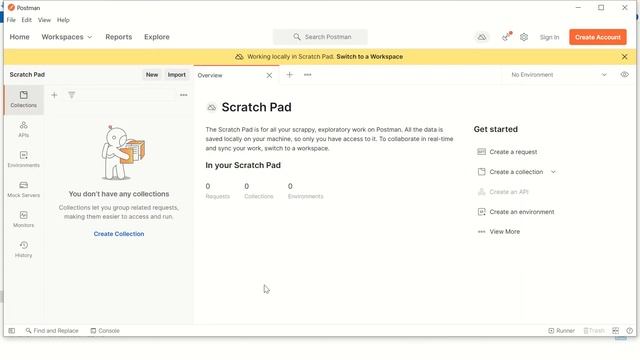Open Find and Replace in status bar
The height and width of the screenshot is (360, 640).
(x=52, y=331)
